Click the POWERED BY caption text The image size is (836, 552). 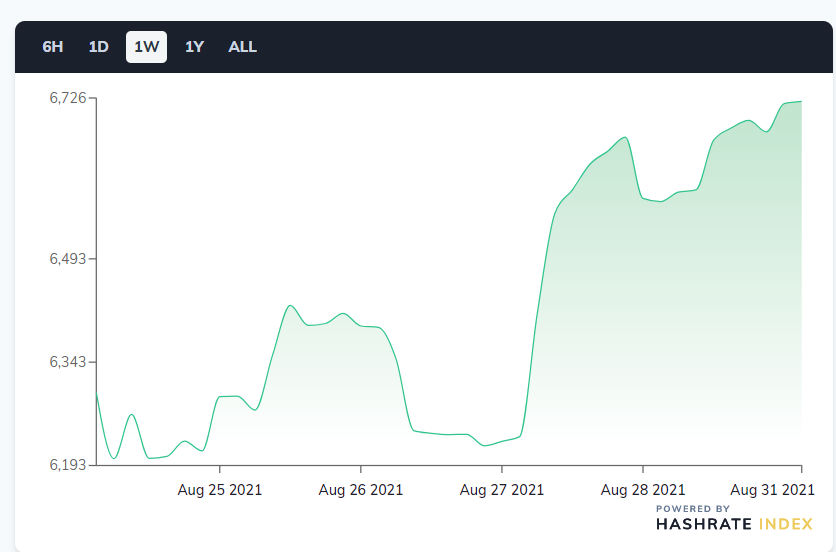coord(693,509)
